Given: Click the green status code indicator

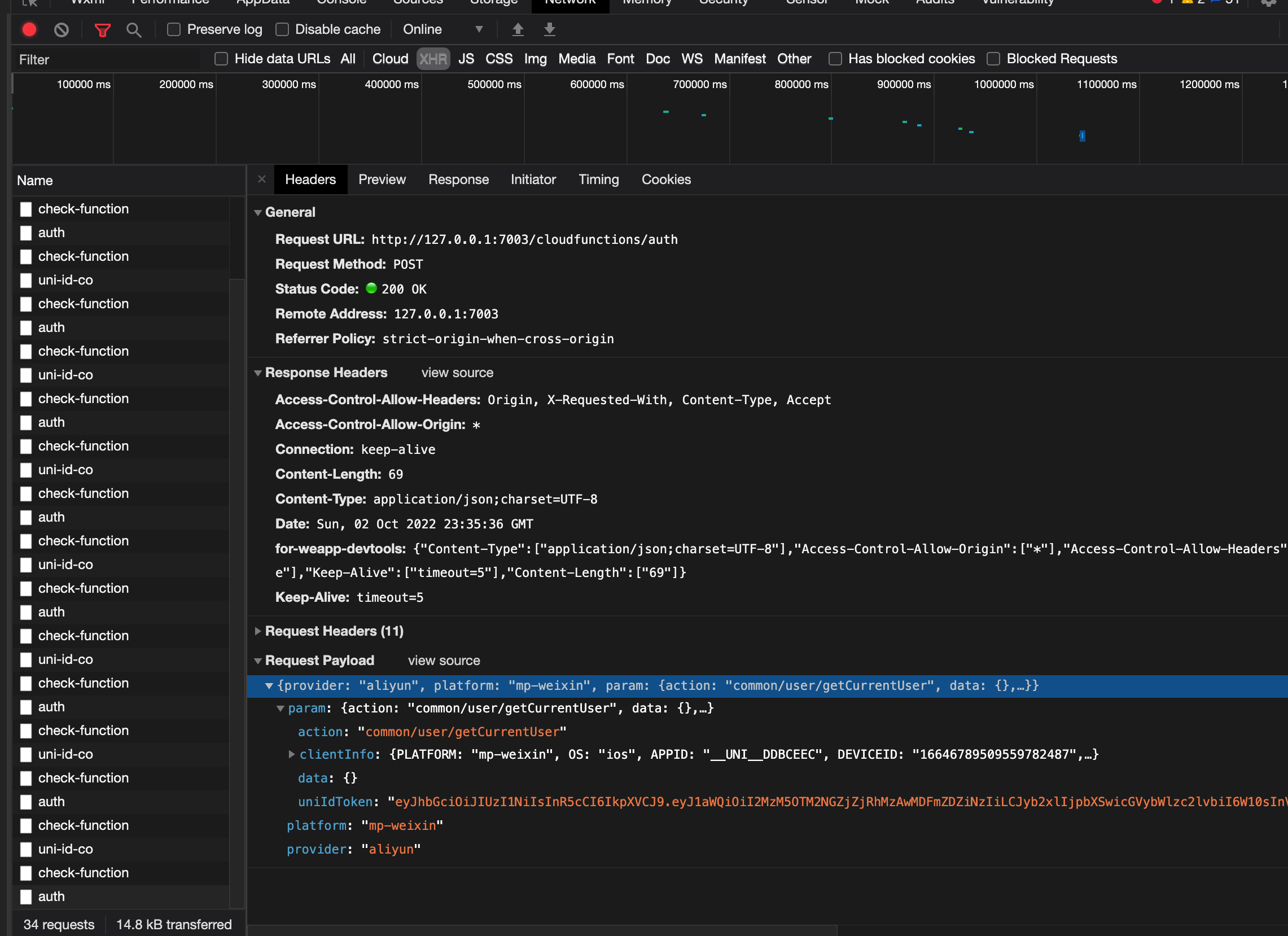Looking at the screenshot, I should point(371,288).
